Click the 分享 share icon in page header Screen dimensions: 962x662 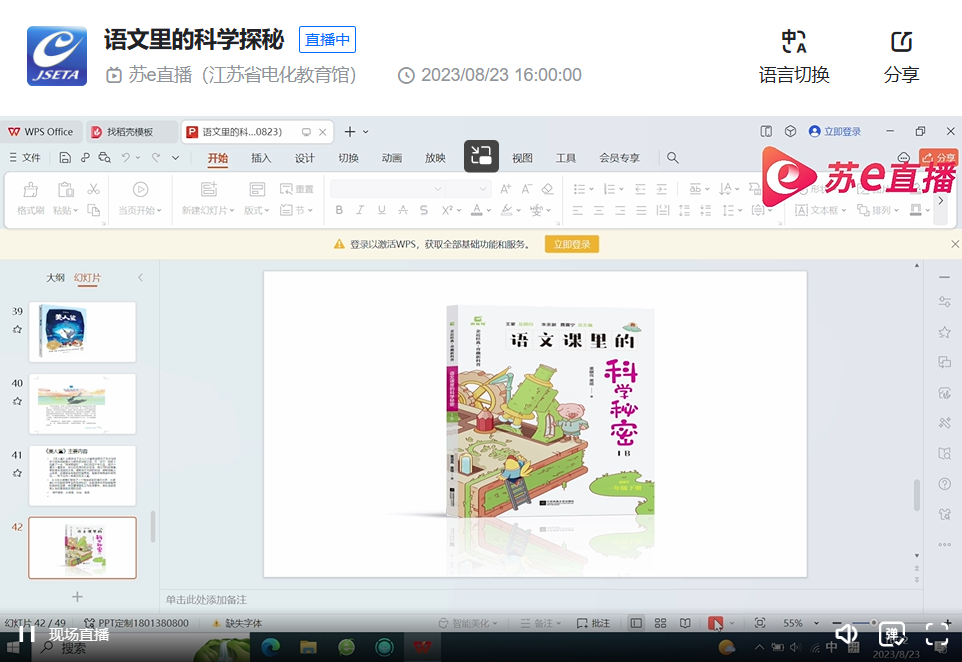click(x=901, y=42)
